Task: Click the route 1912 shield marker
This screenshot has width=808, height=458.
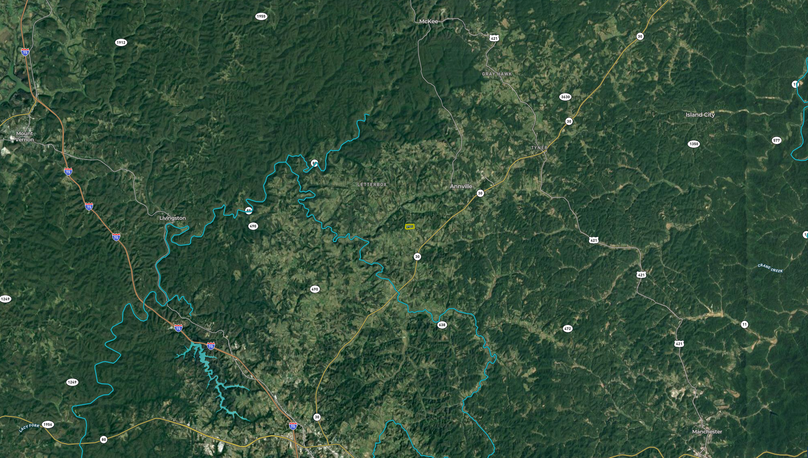Action: tap(121, 42)
